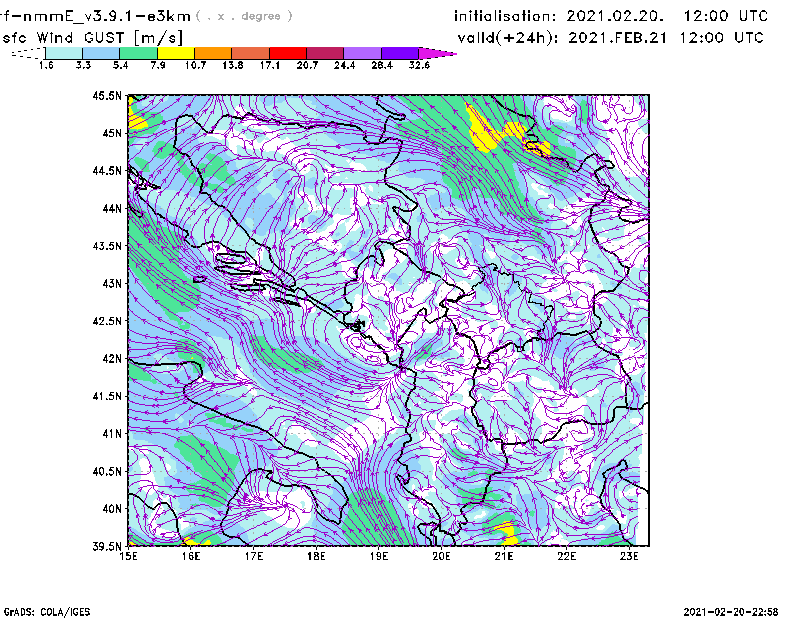Click the 20E longitude label

click(441, 556)
